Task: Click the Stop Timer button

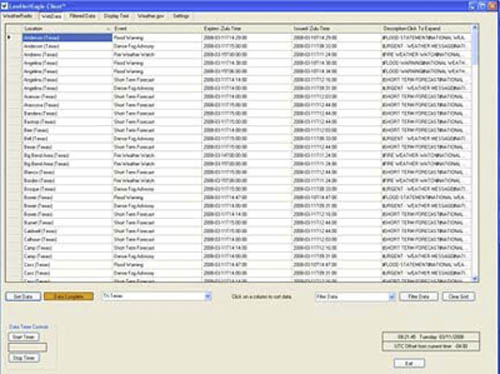Action: click(x=24, y=358)
